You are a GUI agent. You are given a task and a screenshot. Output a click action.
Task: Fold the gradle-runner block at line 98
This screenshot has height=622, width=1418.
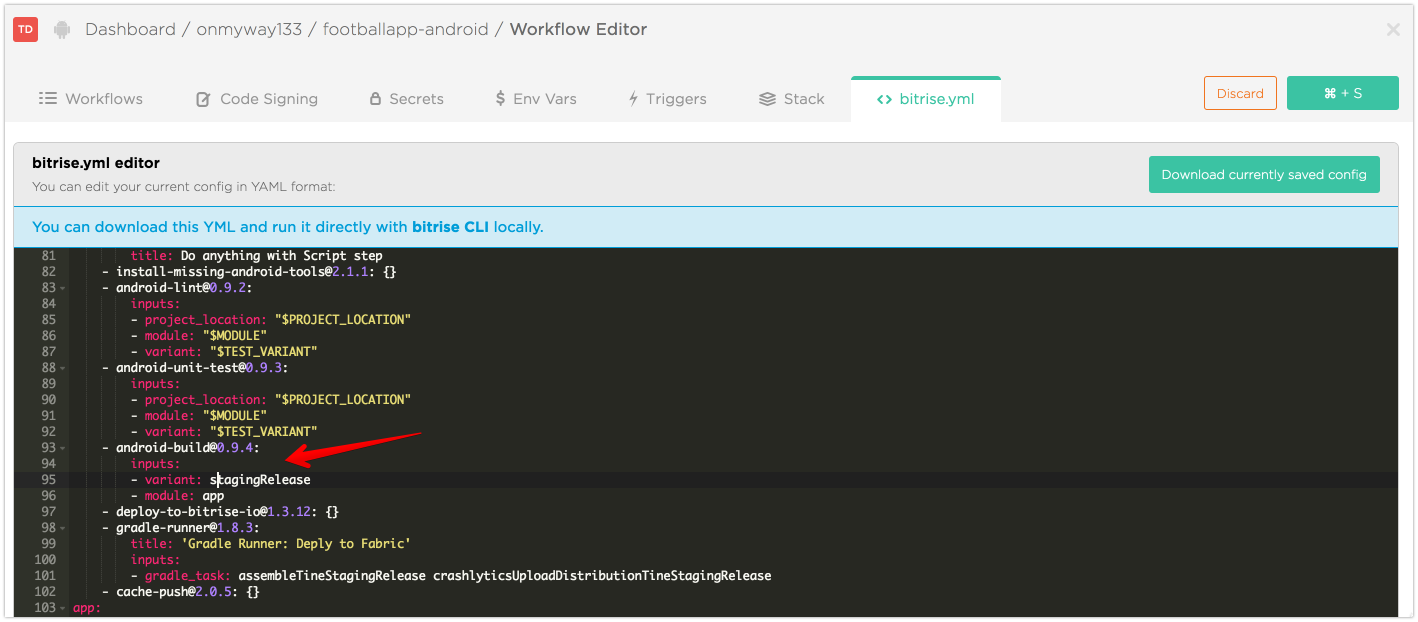[62, 528]
